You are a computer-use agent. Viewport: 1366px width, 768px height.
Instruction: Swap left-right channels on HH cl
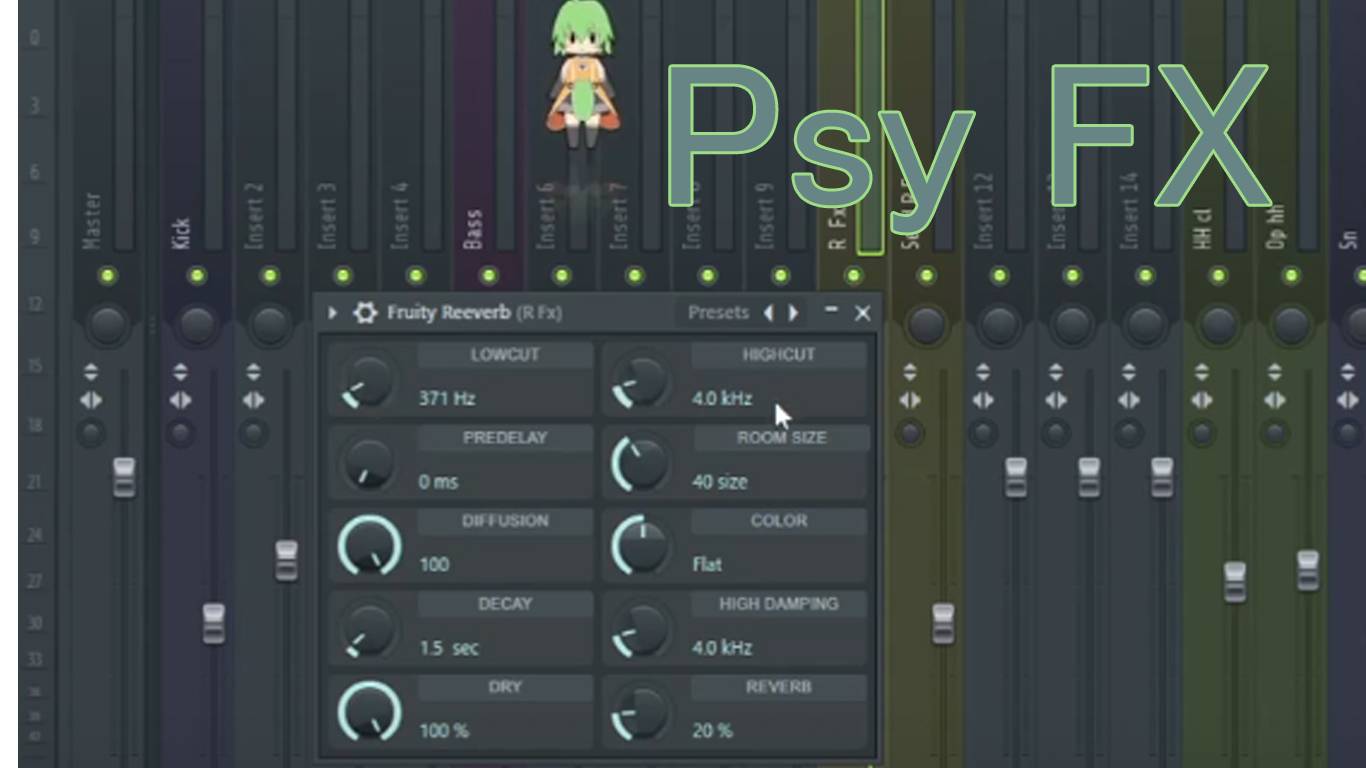coord(1202,400)
